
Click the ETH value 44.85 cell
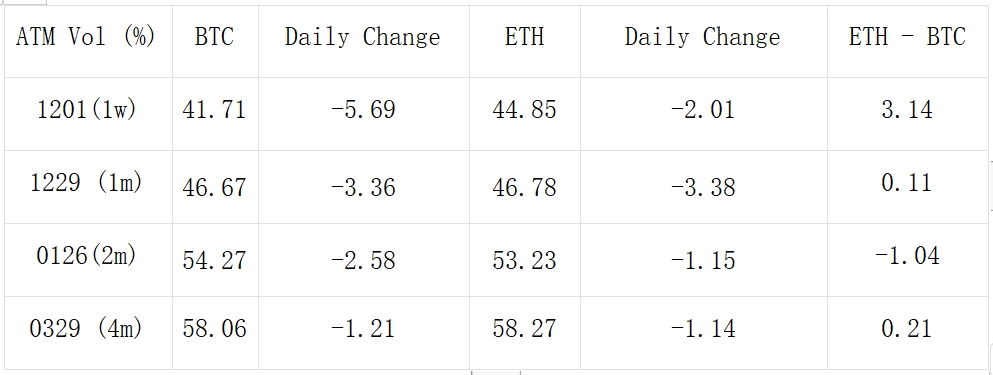point(525,114)
